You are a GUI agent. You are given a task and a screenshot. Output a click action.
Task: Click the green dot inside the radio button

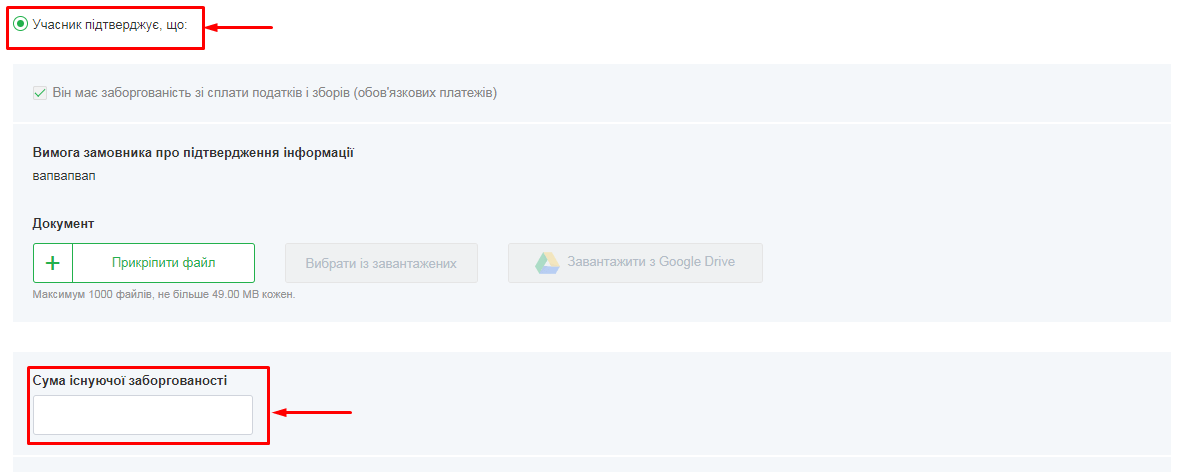click(21, 24)
